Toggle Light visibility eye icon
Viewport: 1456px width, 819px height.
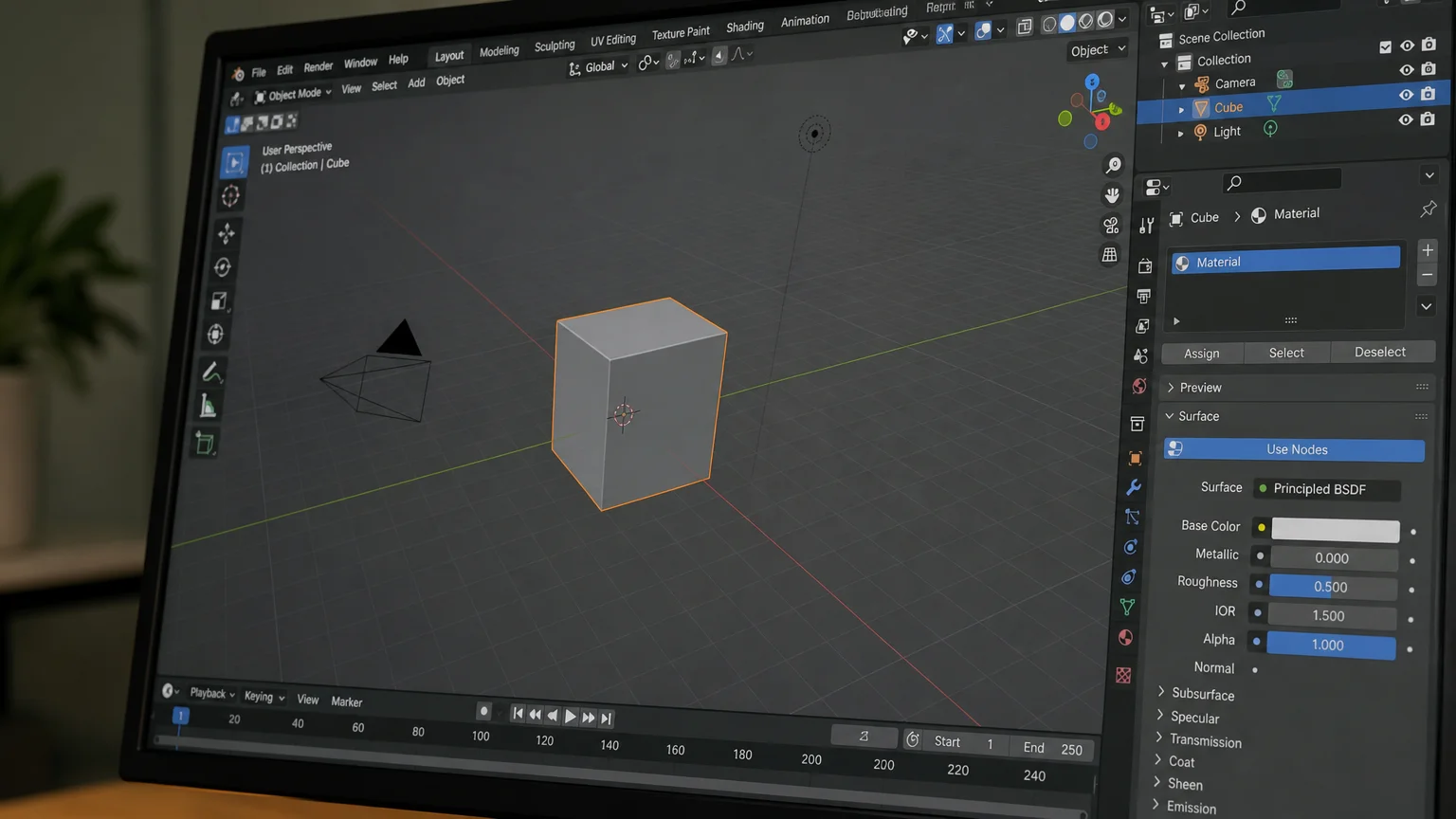(1405, 119)
